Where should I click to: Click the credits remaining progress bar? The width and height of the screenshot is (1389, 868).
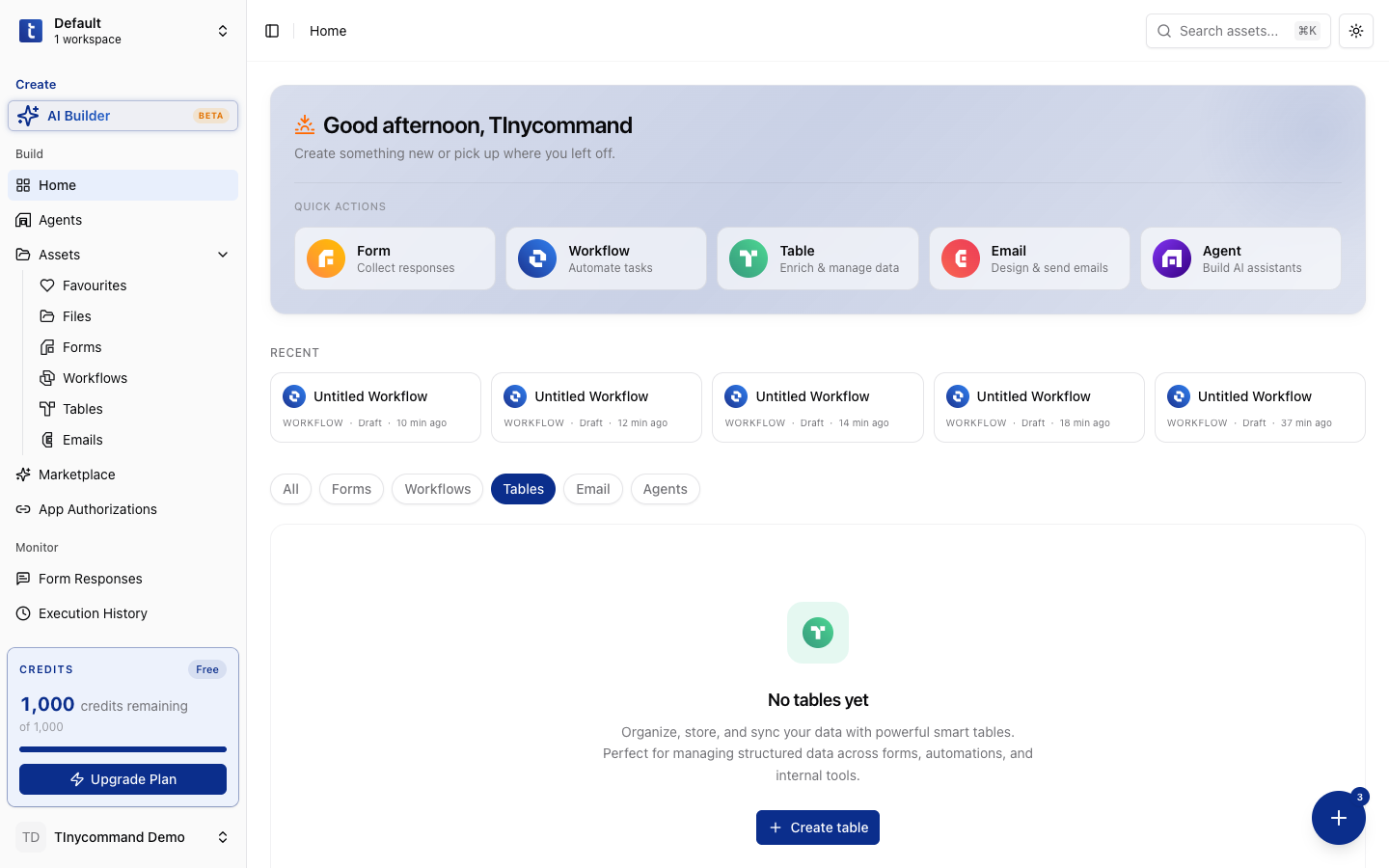click(x=123, y=749)
